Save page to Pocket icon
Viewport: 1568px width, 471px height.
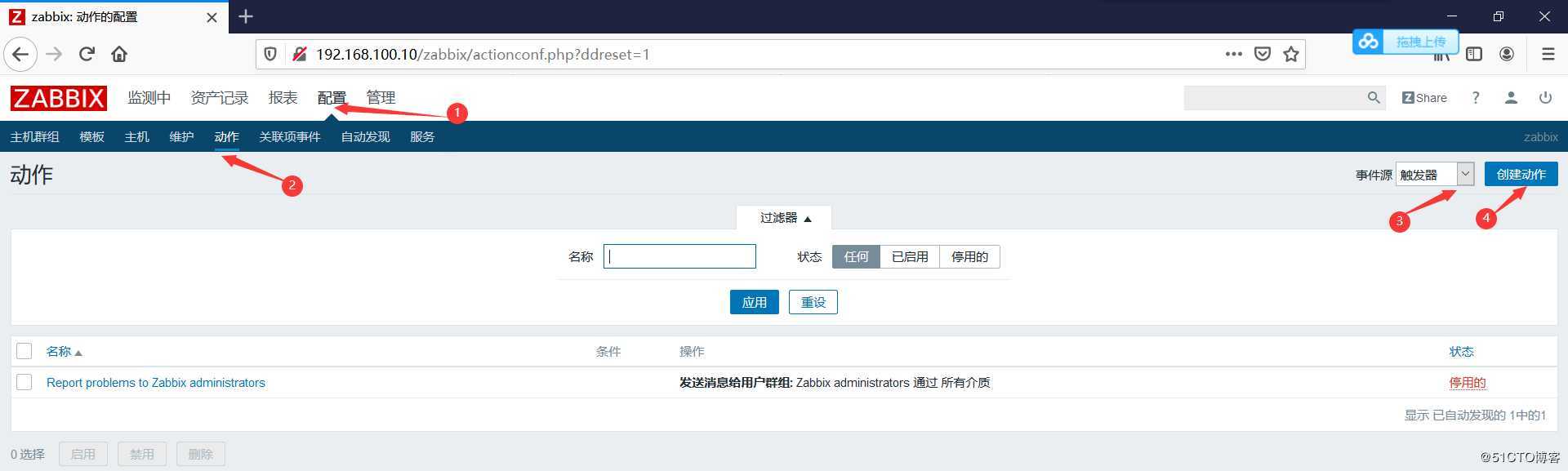(x=1263, y=54)
